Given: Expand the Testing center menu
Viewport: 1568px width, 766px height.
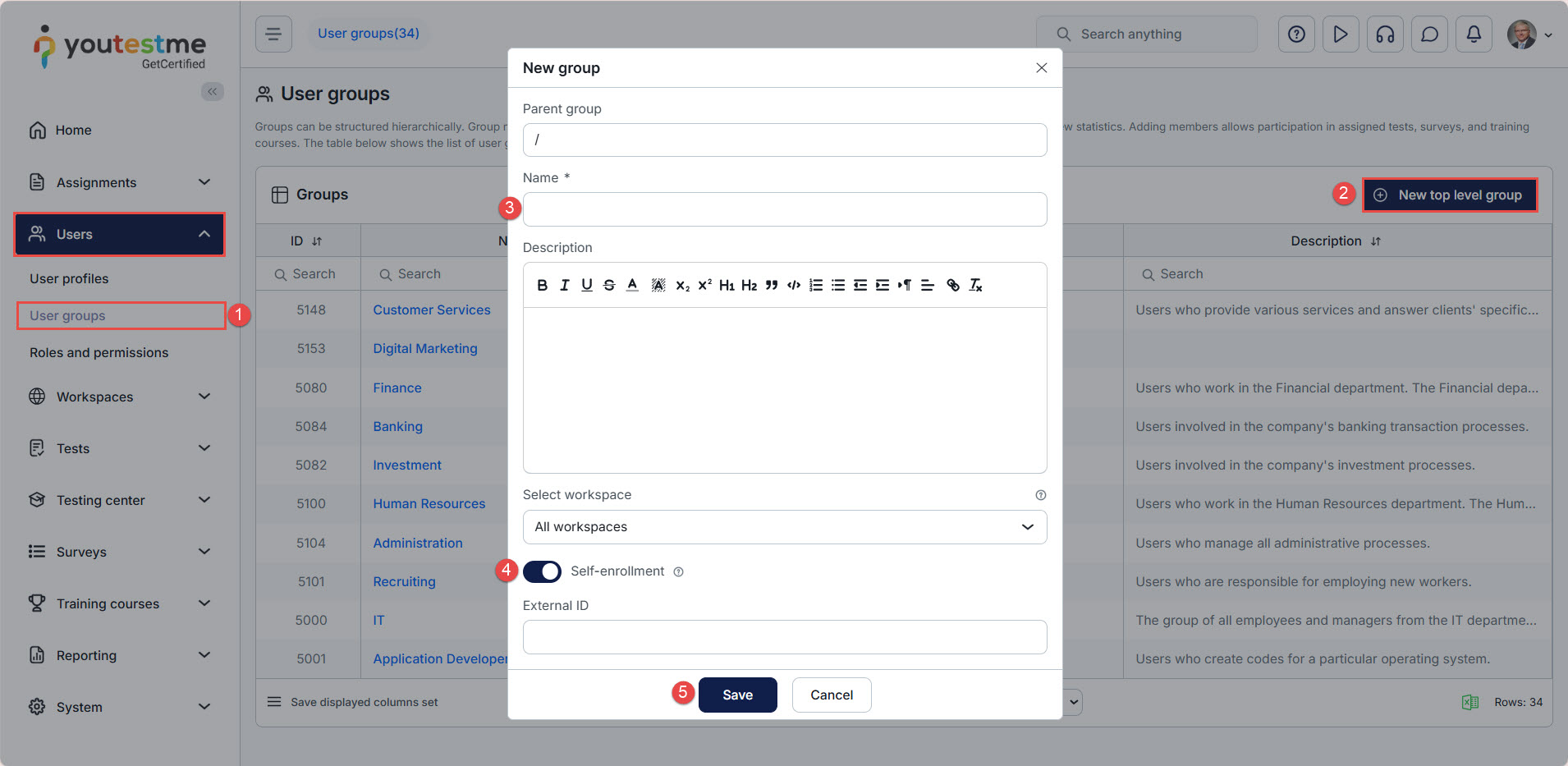Looking at the screenshot, I should (120, 500).
